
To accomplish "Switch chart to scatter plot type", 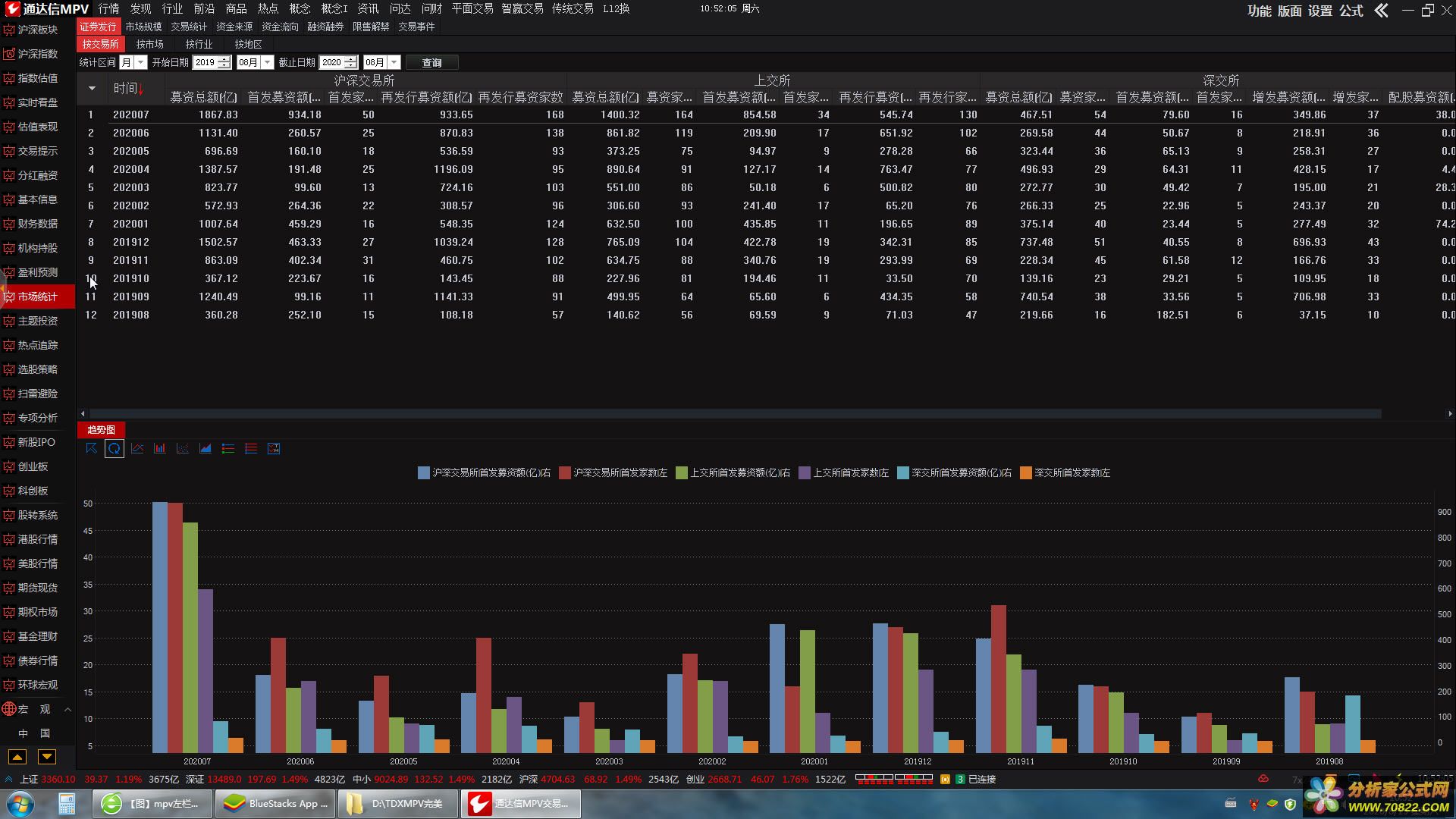I will [183, 448].
